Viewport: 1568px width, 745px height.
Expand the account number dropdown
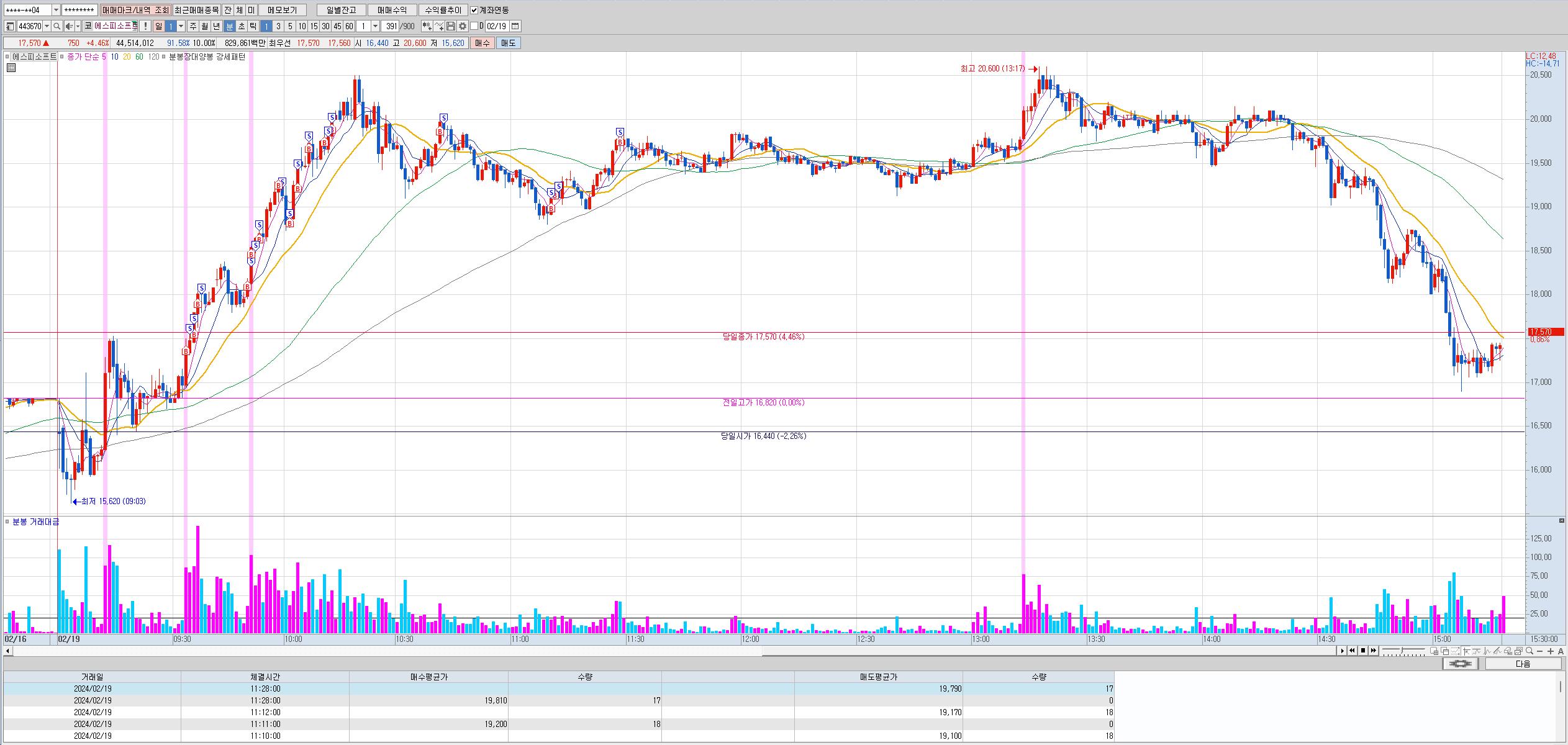click(x=56, y=10)
